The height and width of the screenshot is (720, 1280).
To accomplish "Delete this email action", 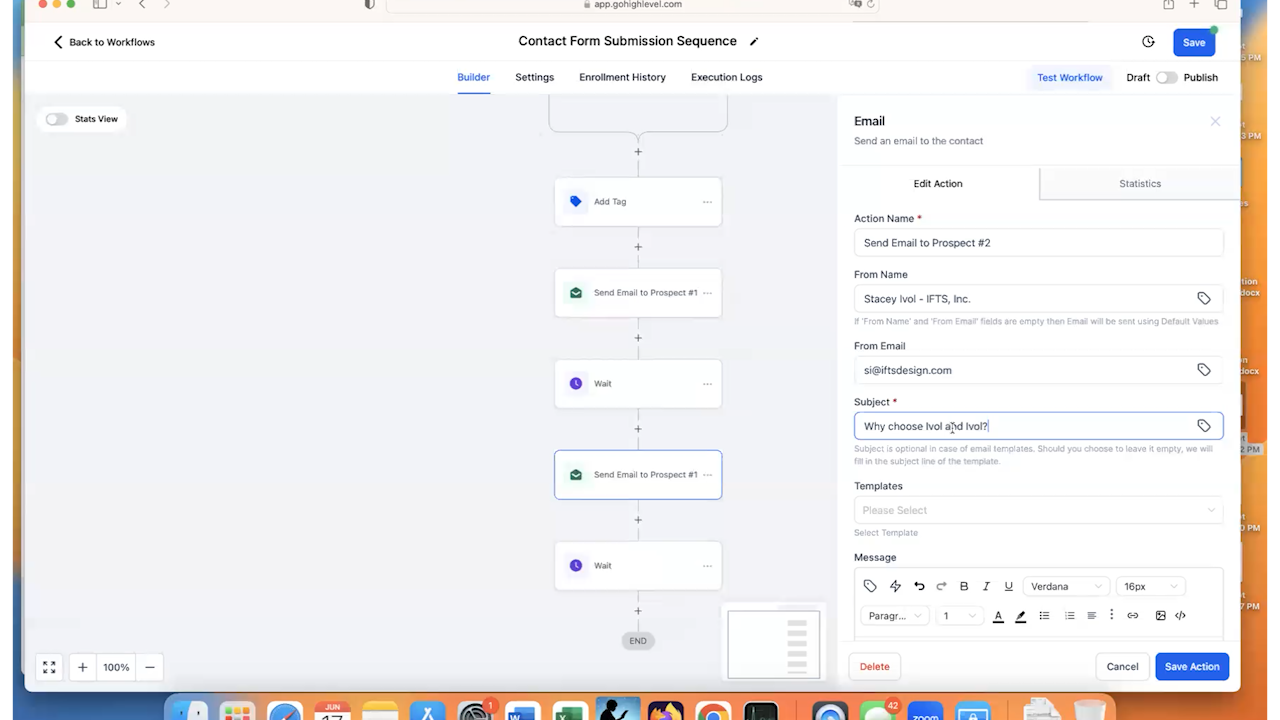I will 874,666.
